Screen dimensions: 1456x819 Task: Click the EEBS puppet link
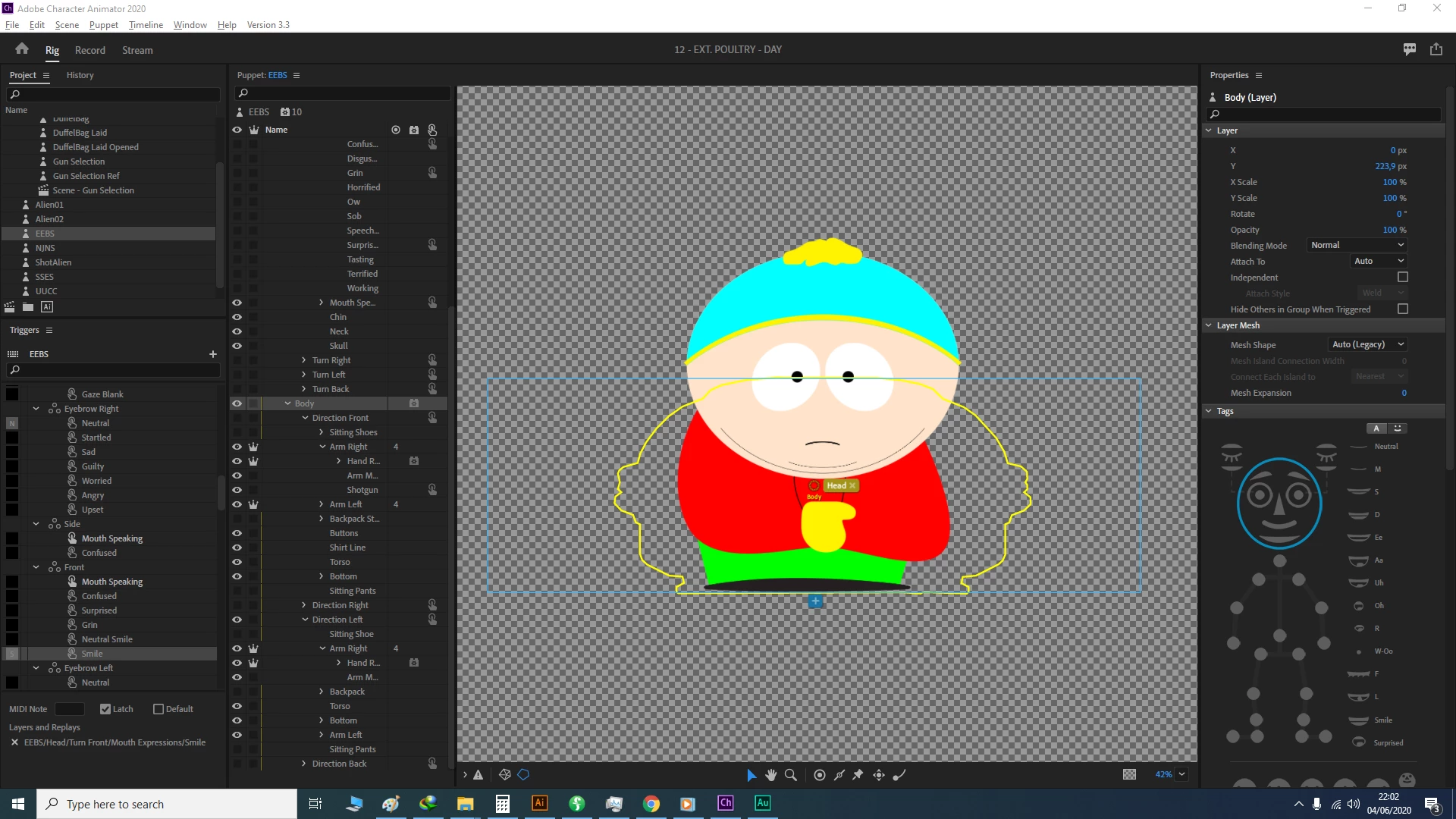point(278,75)
